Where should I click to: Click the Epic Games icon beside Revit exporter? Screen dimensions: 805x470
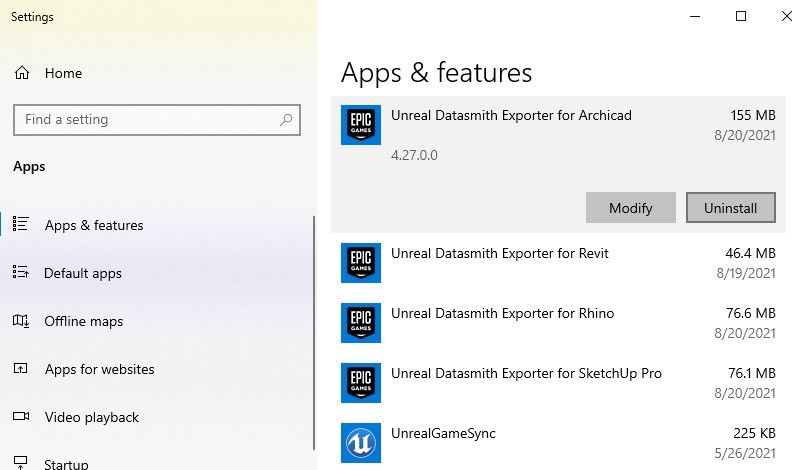coord(360,262)
